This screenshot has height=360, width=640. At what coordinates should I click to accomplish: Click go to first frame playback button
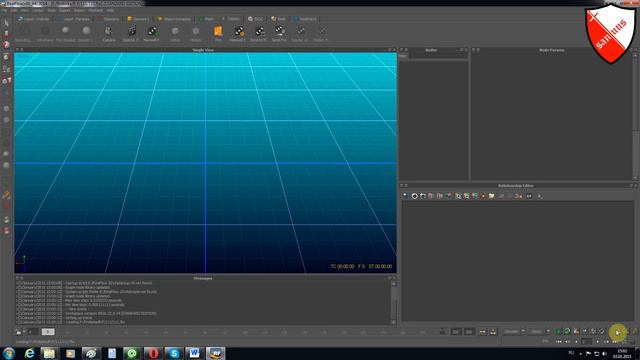558,342
